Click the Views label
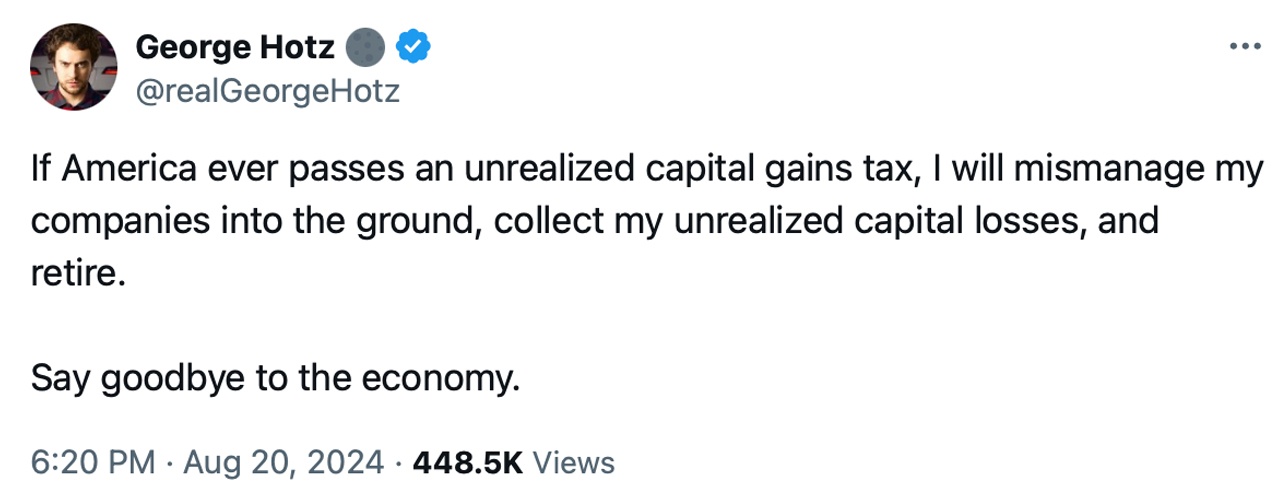 click(x=574, y=463)
